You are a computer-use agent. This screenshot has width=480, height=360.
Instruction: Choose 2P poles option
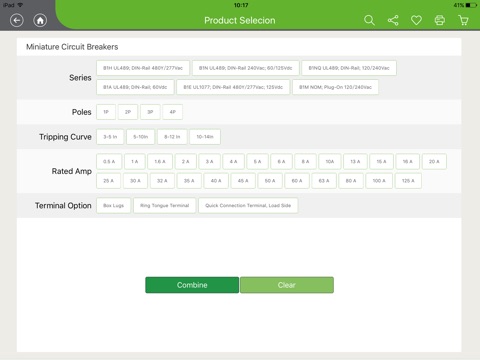[128, 112]
